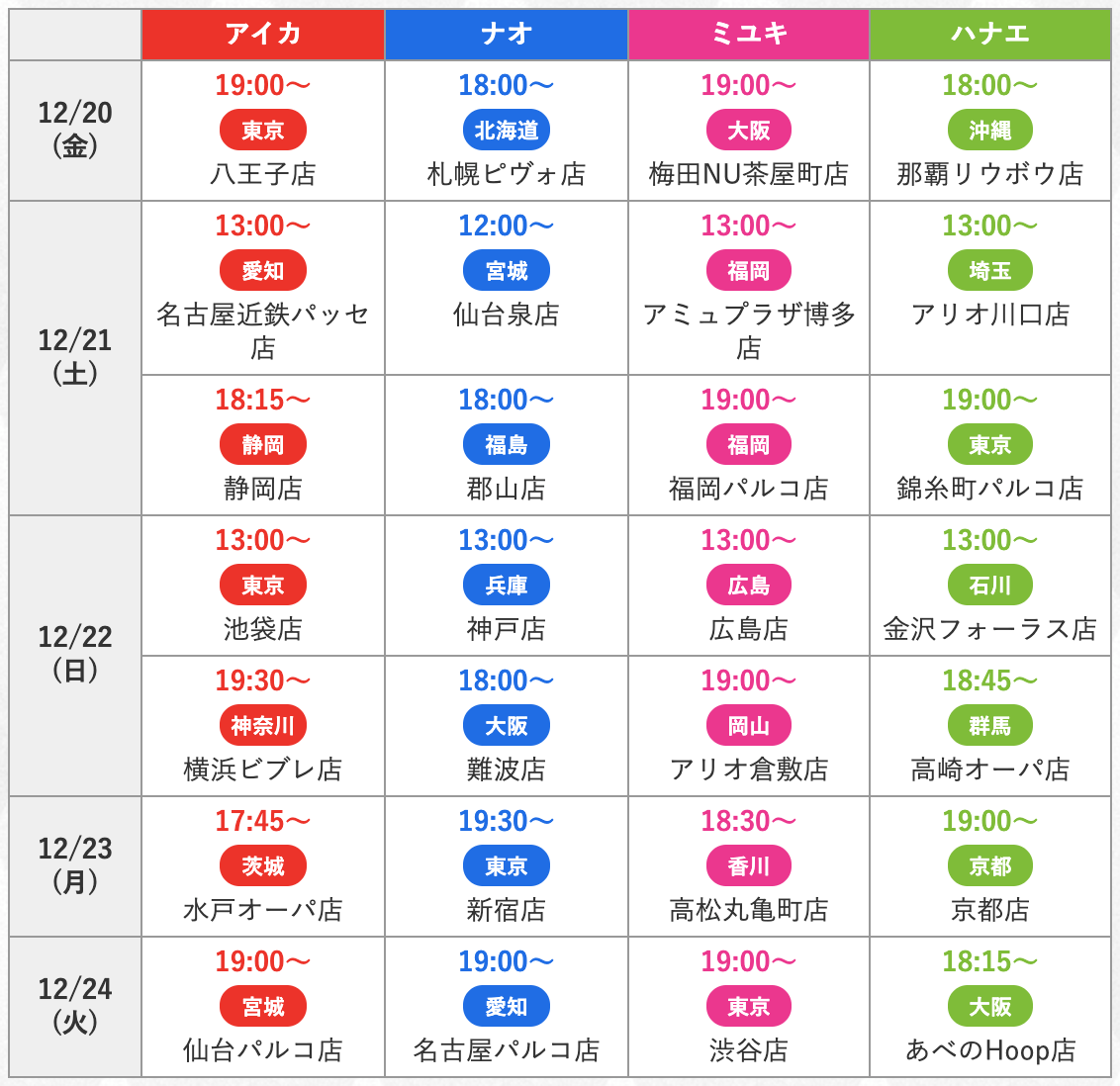Select the 香川 prefecture badge

(749, 866)
